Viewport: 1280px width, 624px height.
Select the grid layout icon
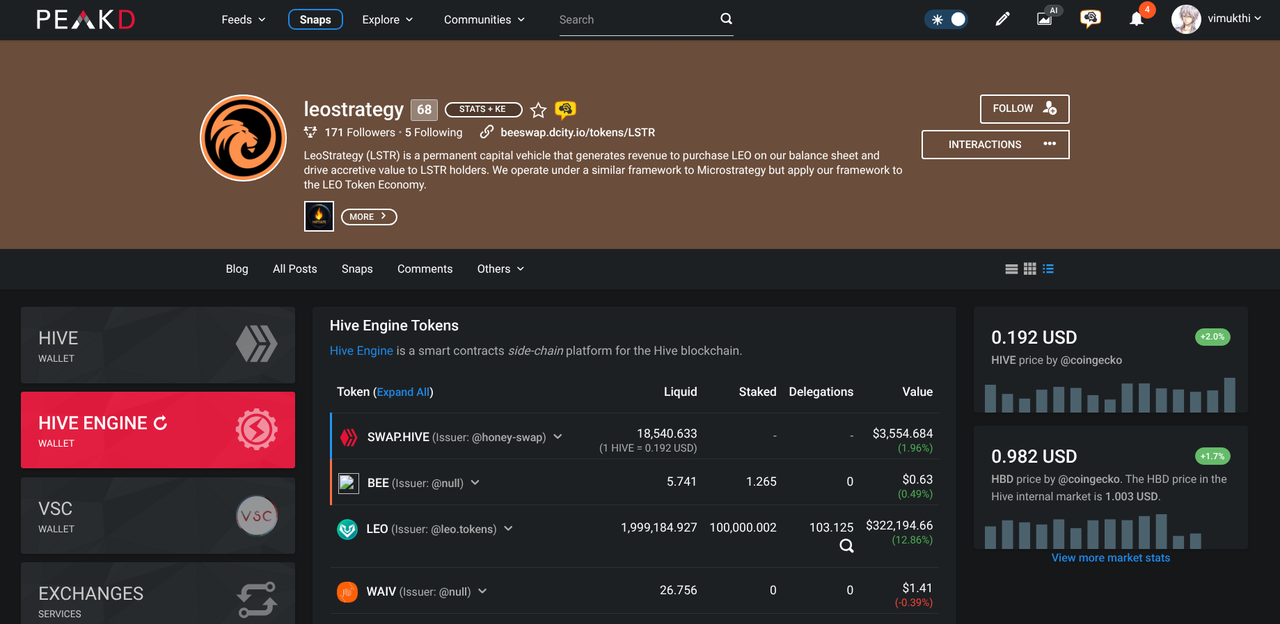tap(1030, 269)
